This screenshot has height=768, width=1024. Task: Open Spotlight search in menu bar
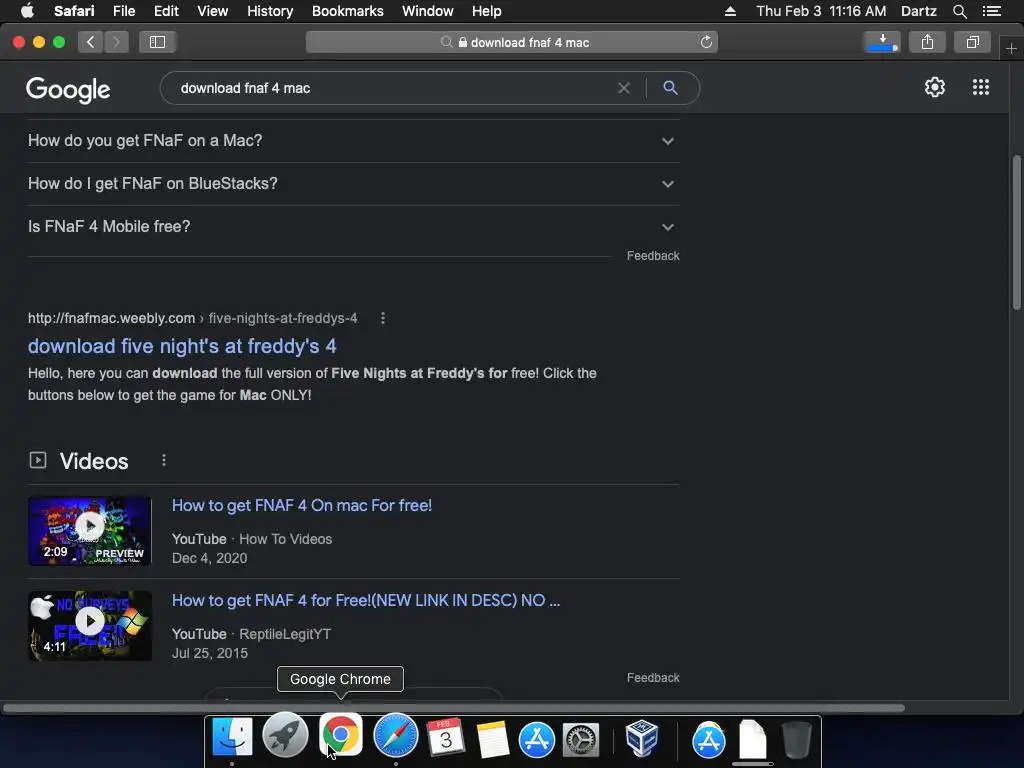point(959,11)
